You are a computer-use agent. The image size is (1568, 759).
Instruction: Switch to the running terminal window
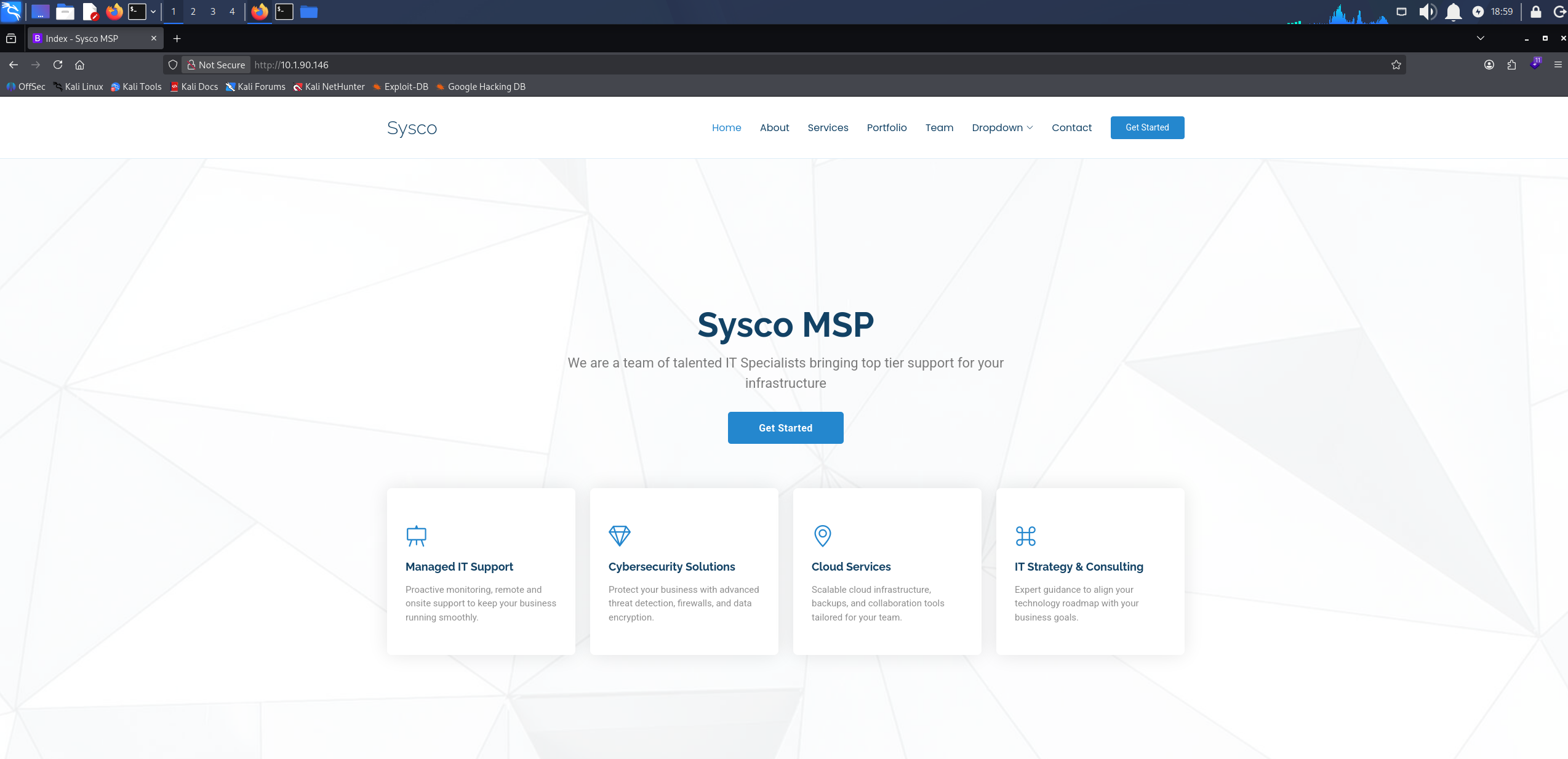pos(284,12)
